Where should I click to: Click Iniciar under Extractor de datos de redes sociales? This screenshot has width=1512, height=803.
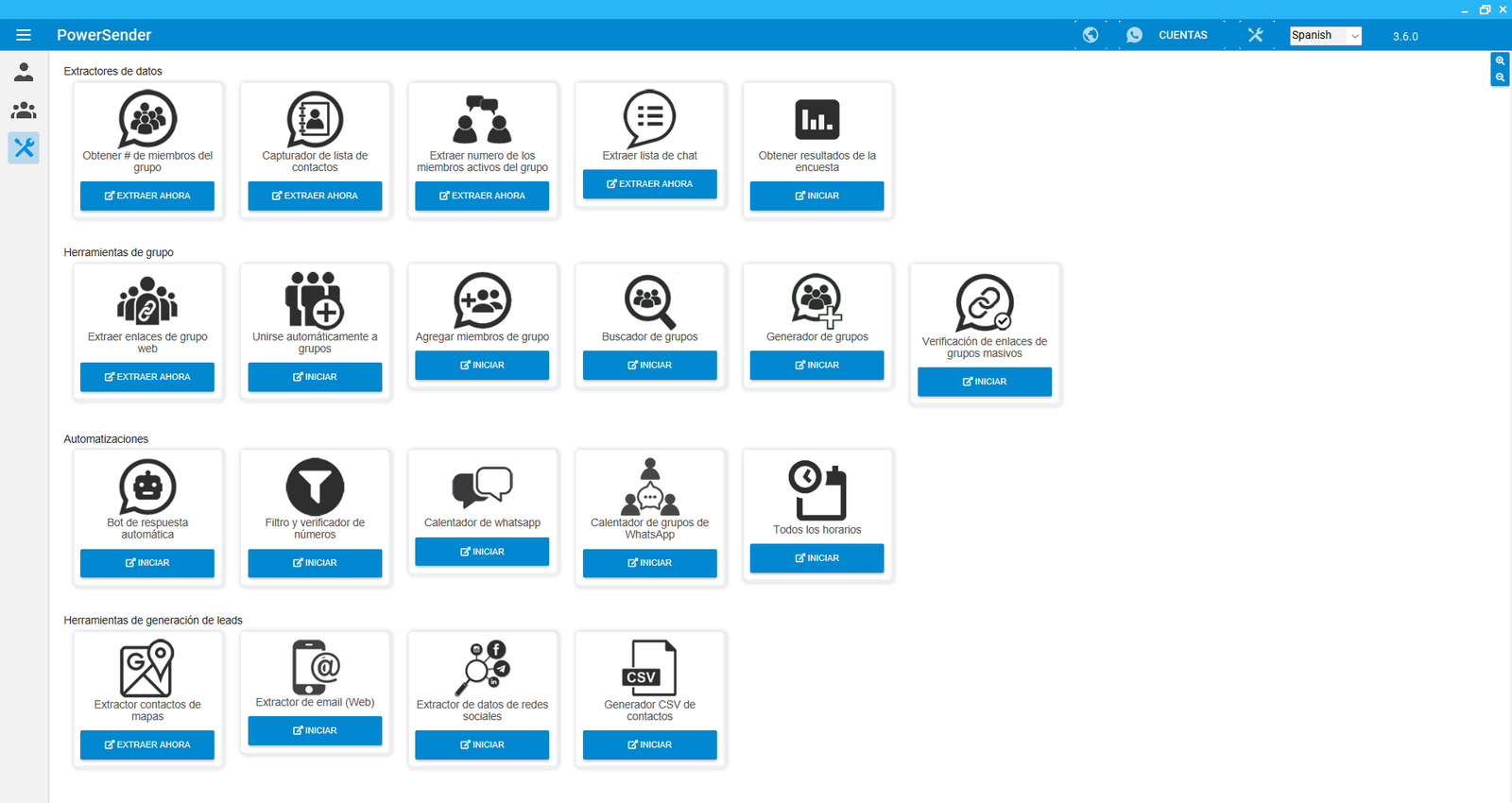[482, 744]
